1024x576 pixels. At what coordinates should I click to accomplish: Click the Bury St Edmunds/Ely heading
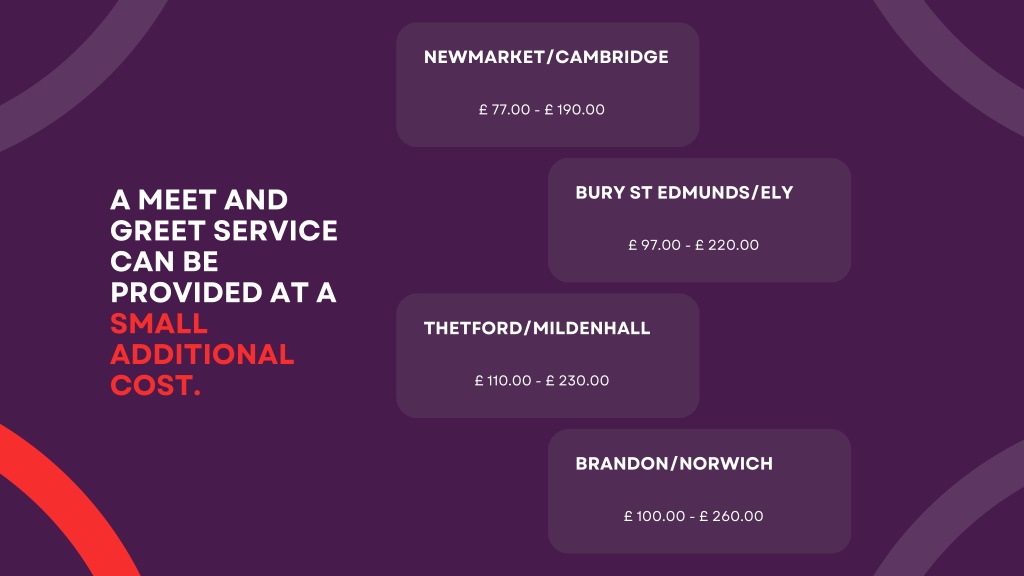pyautogui.click(x=684, y=193)
